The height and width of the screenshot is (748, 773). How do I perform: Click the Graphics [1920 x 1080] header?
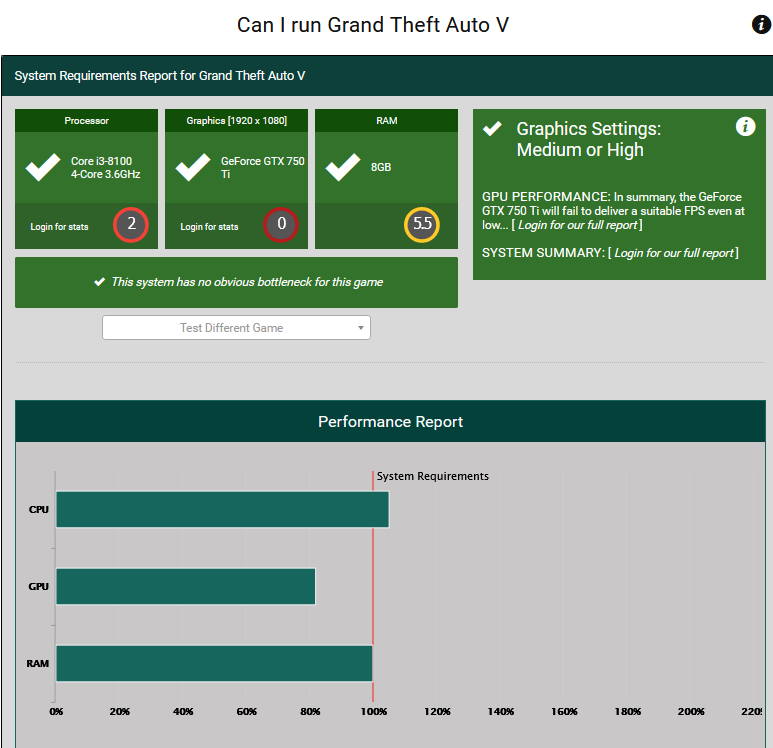point(237,120)
